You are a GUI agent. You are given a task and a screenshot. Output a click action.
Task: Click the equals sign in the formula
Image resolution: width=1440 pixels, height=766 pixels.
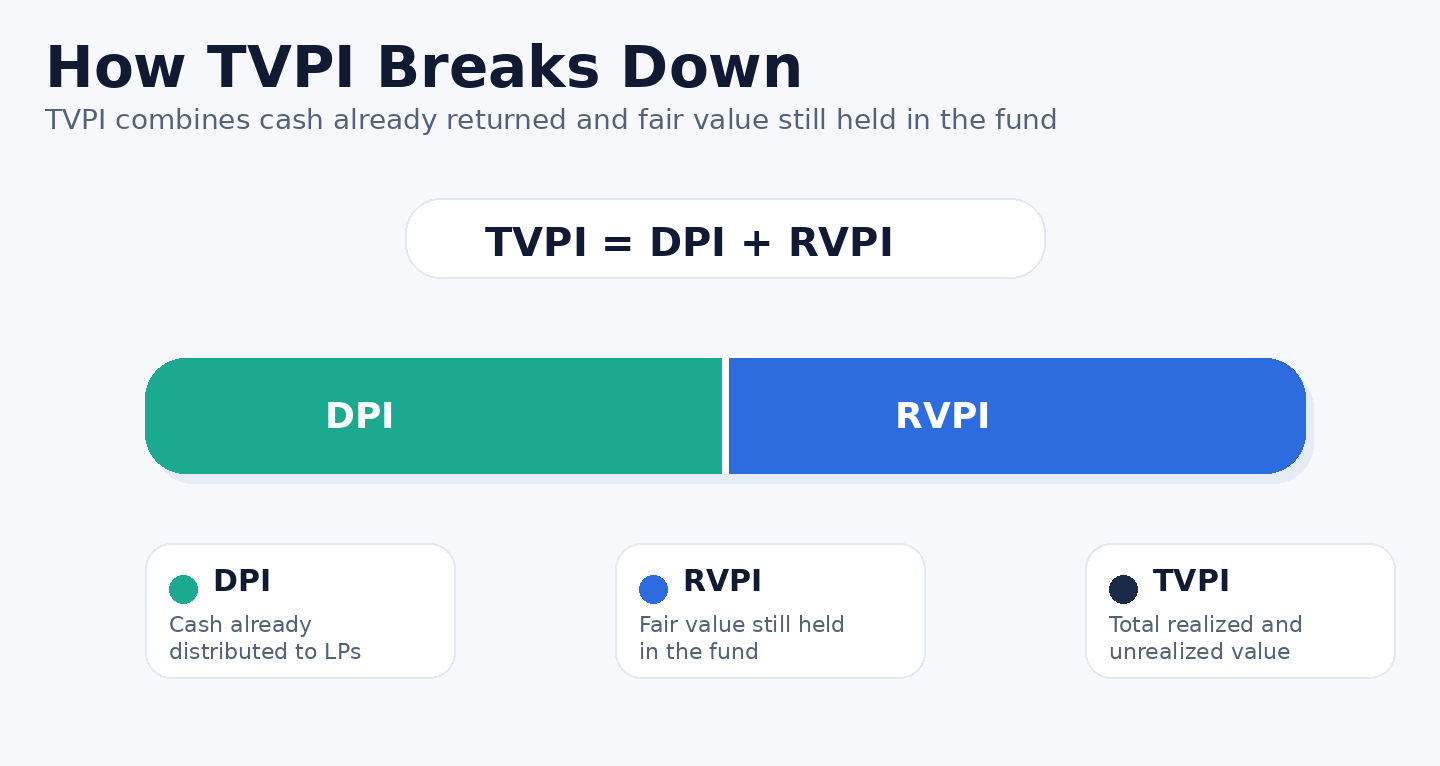click(618, 243)
